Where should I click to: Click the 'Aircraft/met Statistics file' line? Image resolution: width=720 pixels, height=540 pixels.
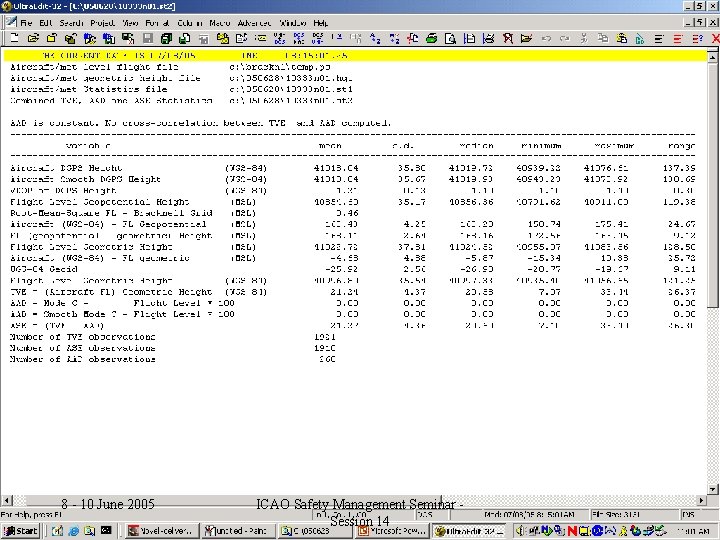181,90
